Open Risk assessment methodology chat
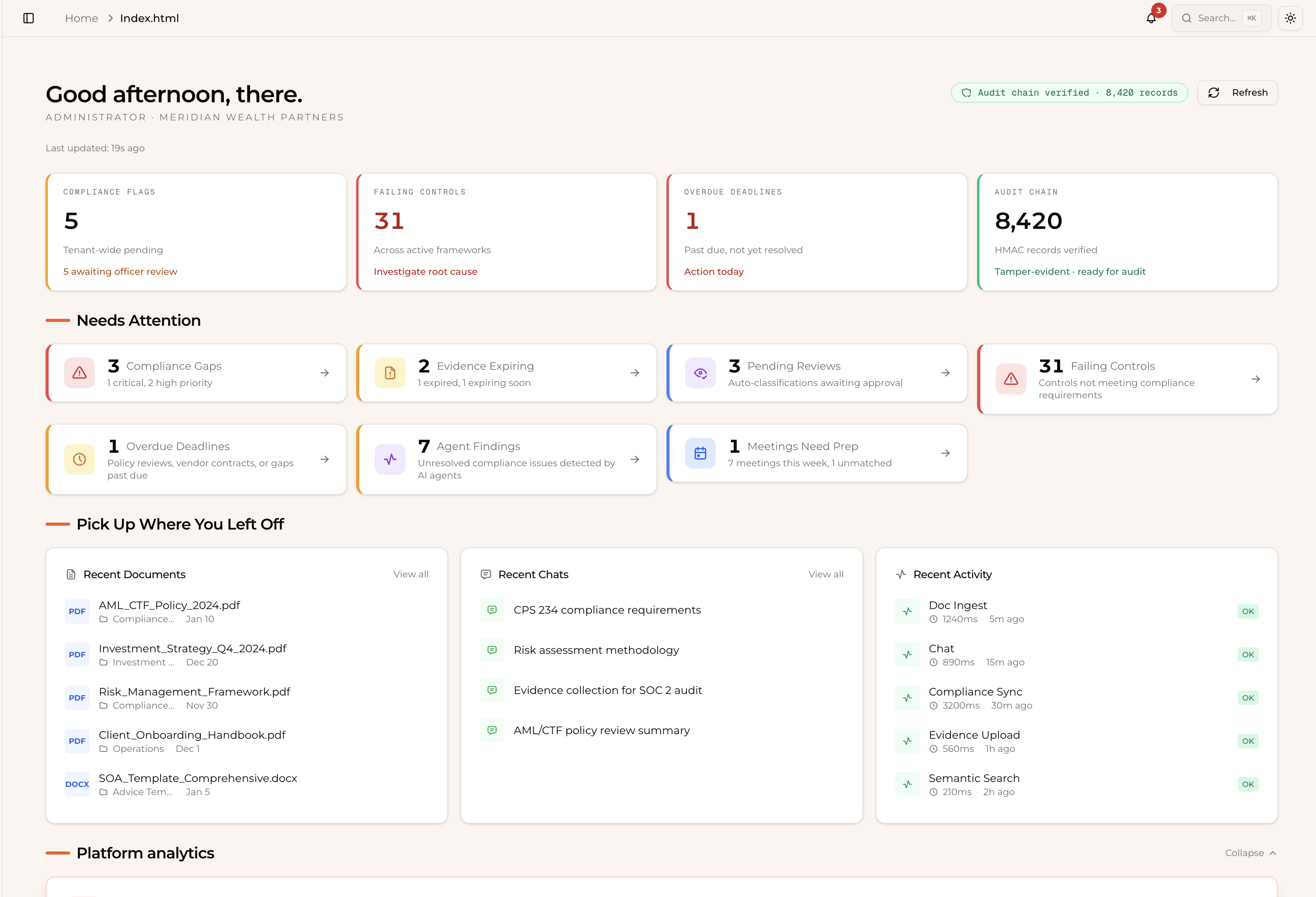 661,650
